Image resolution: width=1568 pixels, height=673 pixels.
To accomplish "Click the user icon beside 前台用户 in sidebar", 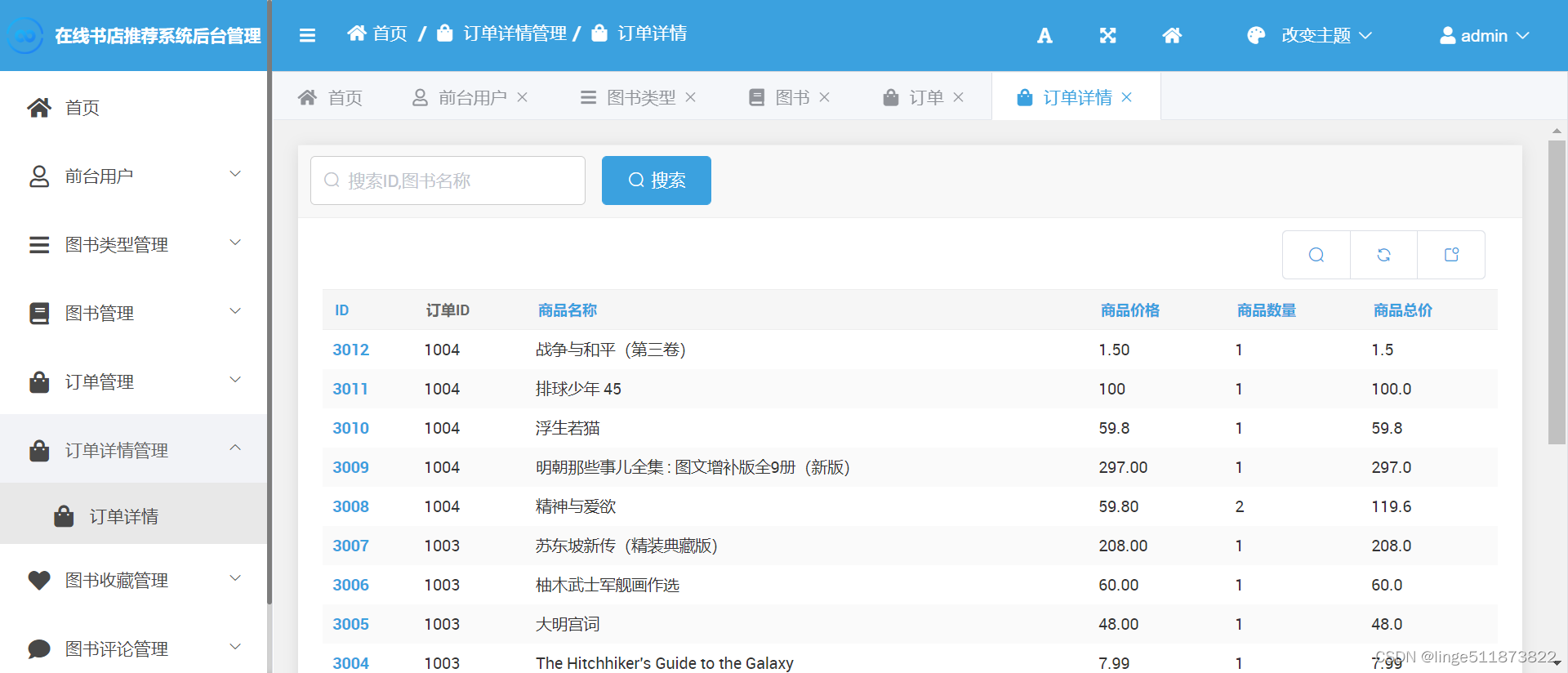I will [39, 176].
